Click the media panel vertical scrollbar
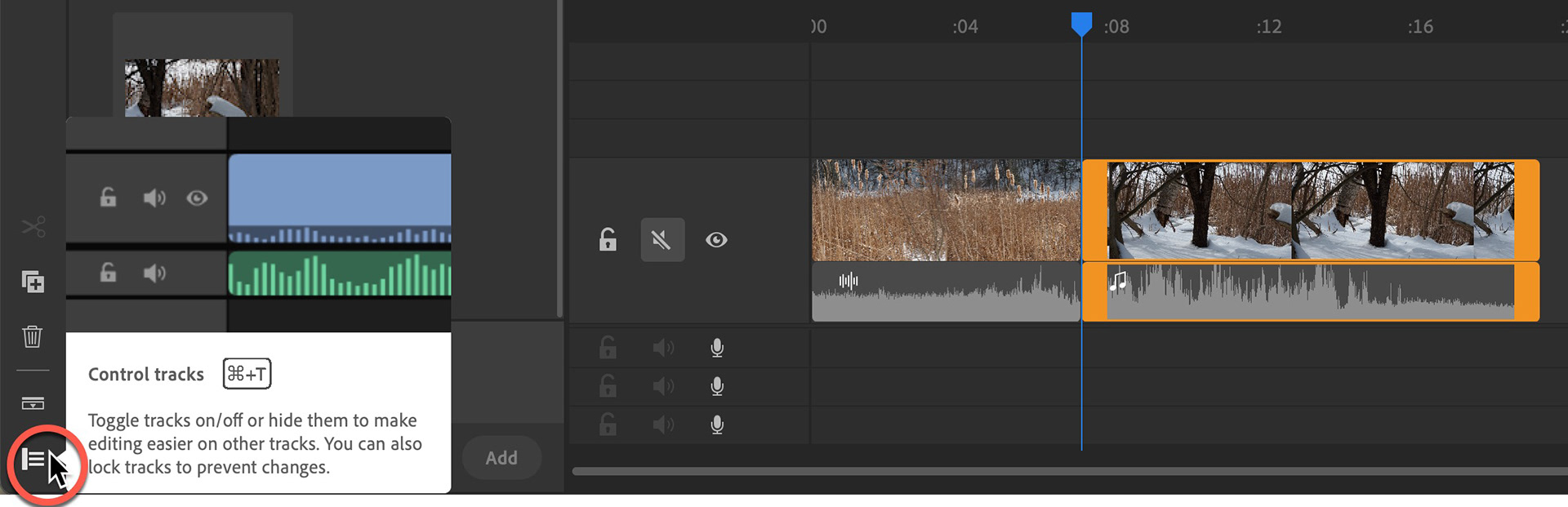Image resolution: width=1568 pixels, height=507 pixels. coord(559,159)
